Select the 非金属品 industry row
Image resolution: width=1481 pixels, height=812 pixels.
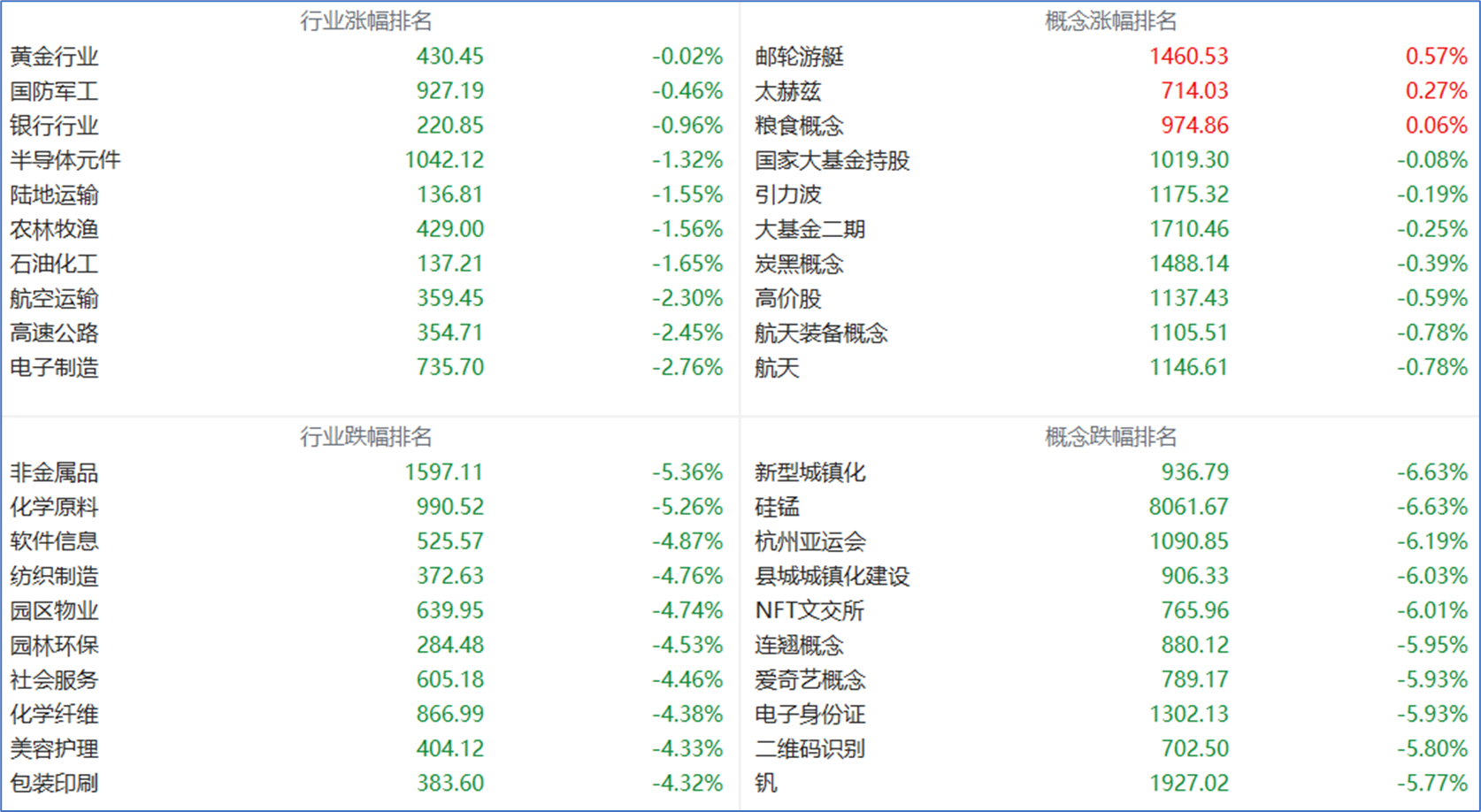tap(54, 472)
